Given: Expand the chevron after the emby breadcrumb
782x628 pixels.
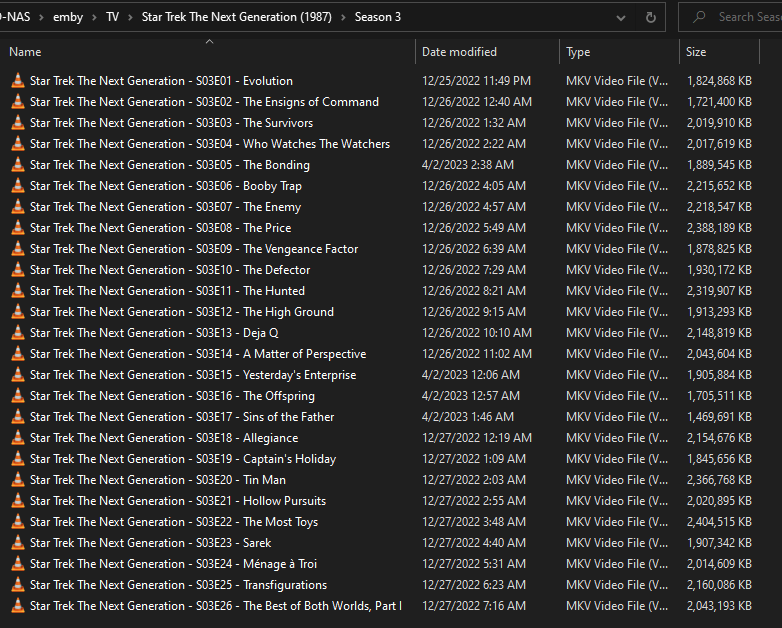Looking at the screenshot, I should tap(95, 17).
